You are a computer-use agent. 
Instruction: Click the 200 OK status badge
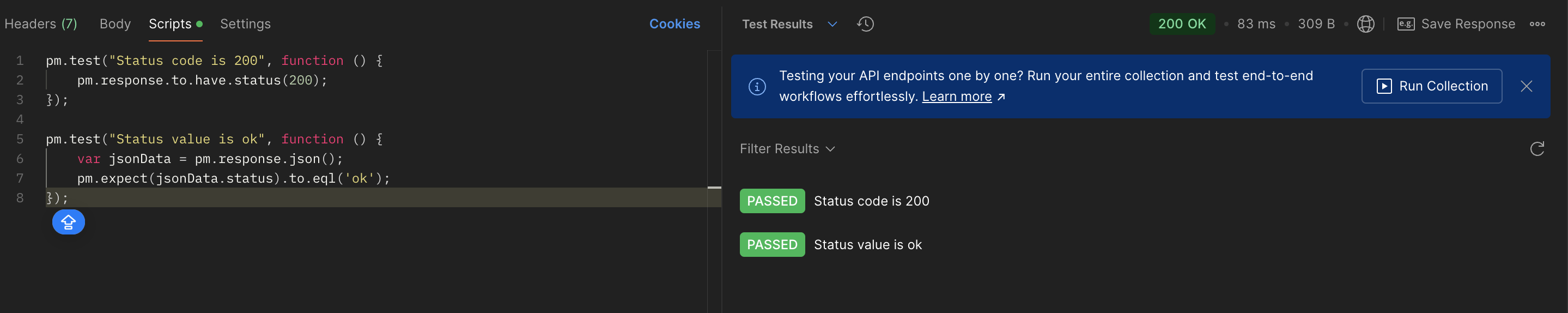click(x=1182, y=24)
